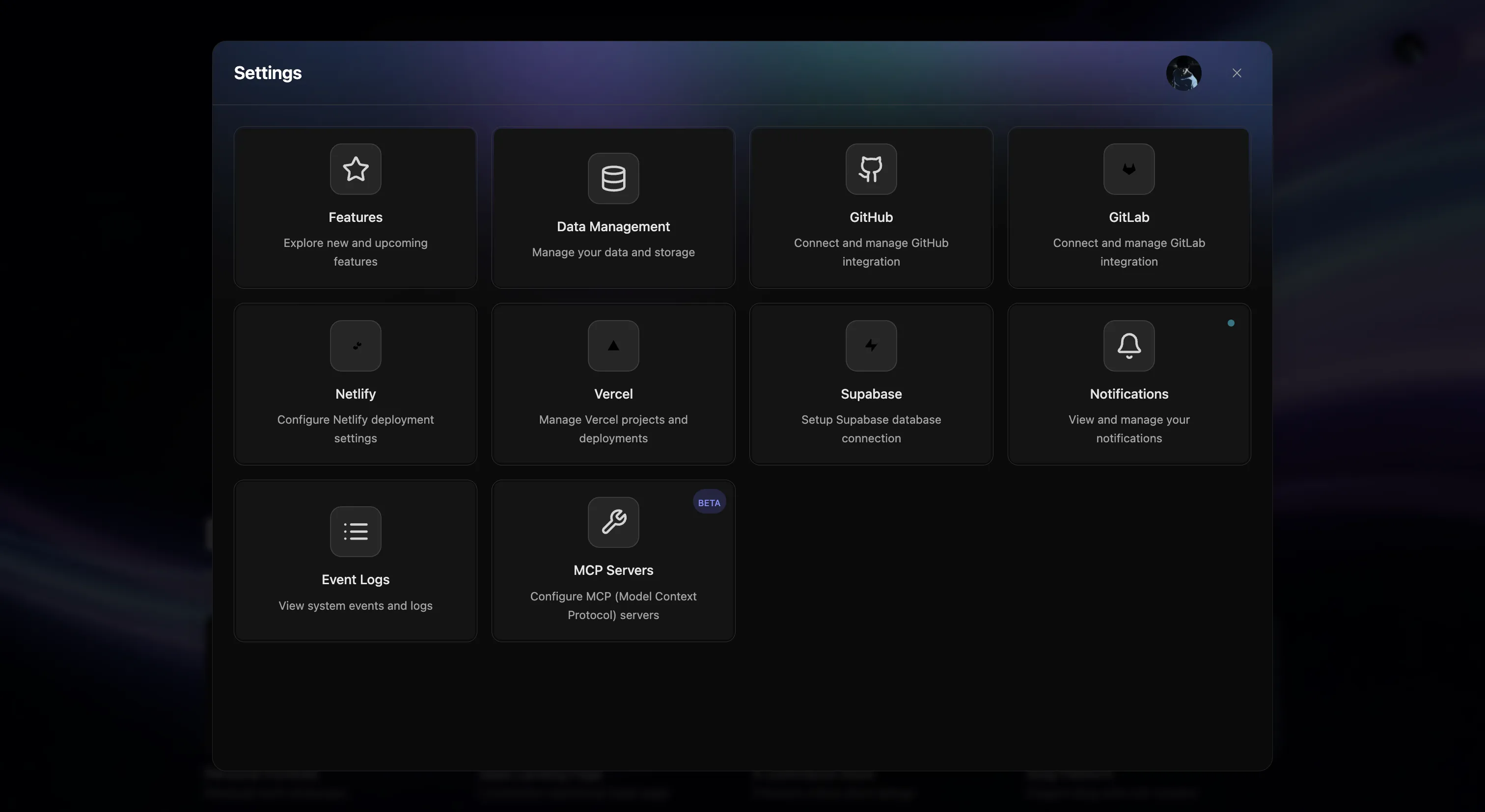Open the Notifications title
The width and height of the screenshot is (1485, 812).
click(1129, 394)
